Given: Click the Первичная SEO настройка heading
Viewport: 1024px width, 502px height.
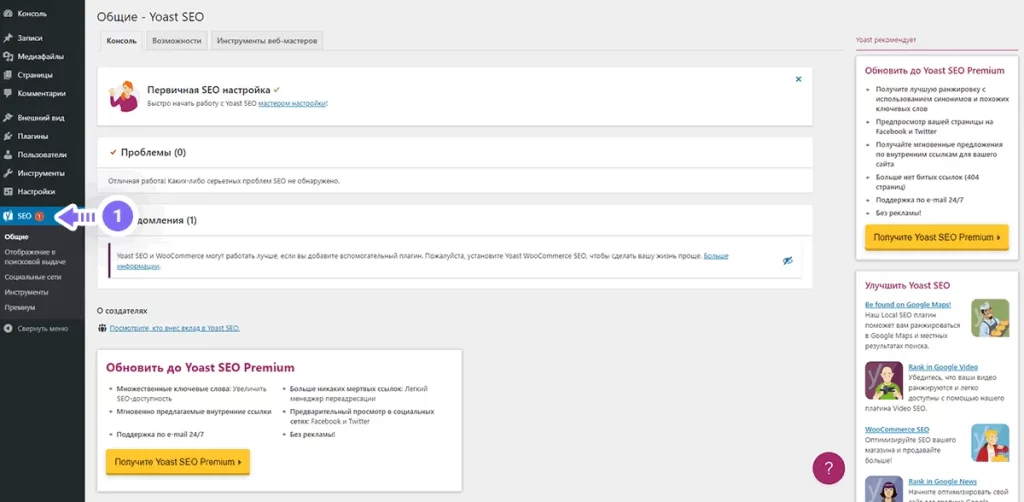Looking at the screenshot, I should (209, 89).
